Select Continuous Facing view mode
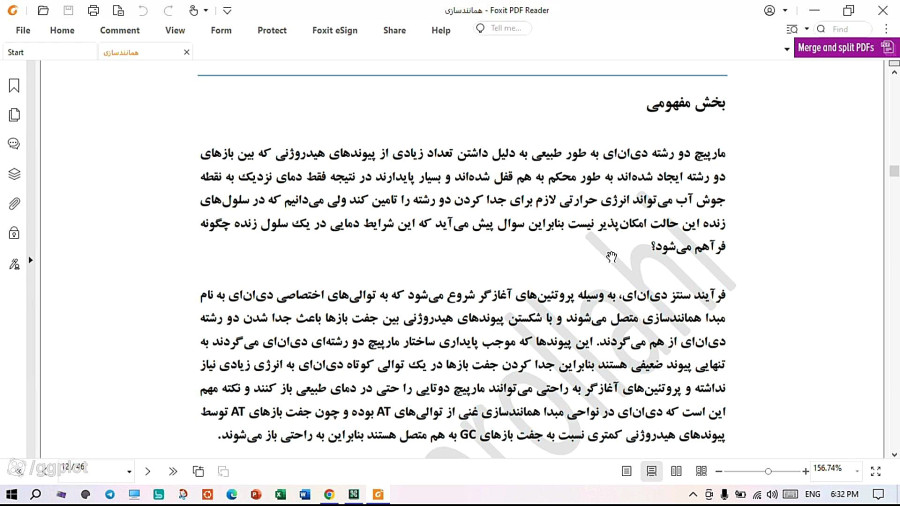The width and height of the screenshot is (900, 506). [x=701, y=471]
